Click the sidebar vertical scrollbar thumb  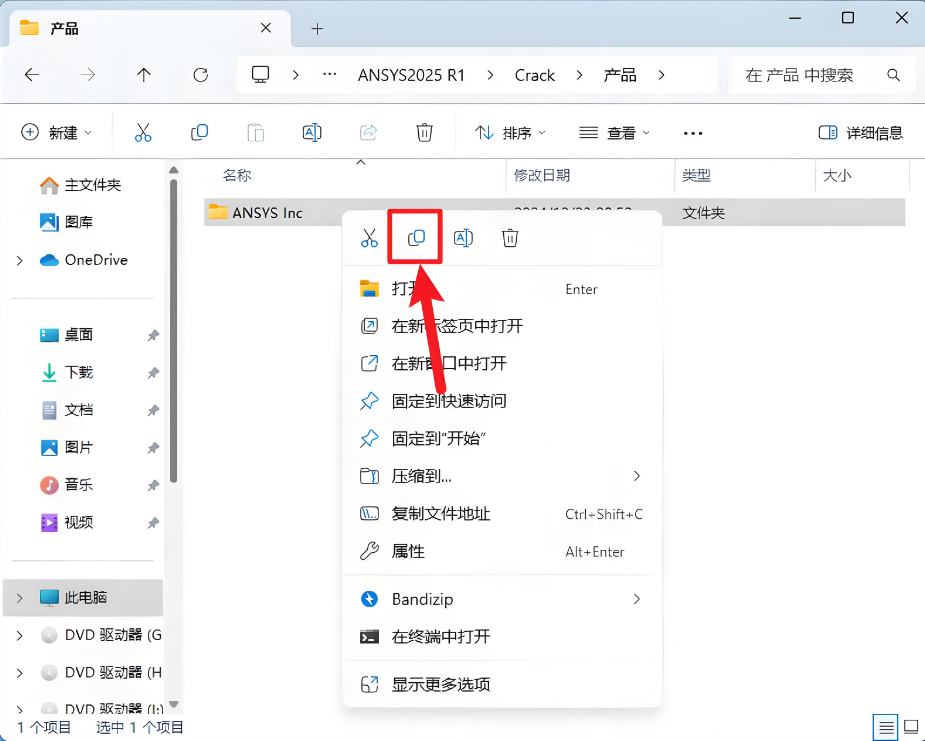(x=173, y=332)
